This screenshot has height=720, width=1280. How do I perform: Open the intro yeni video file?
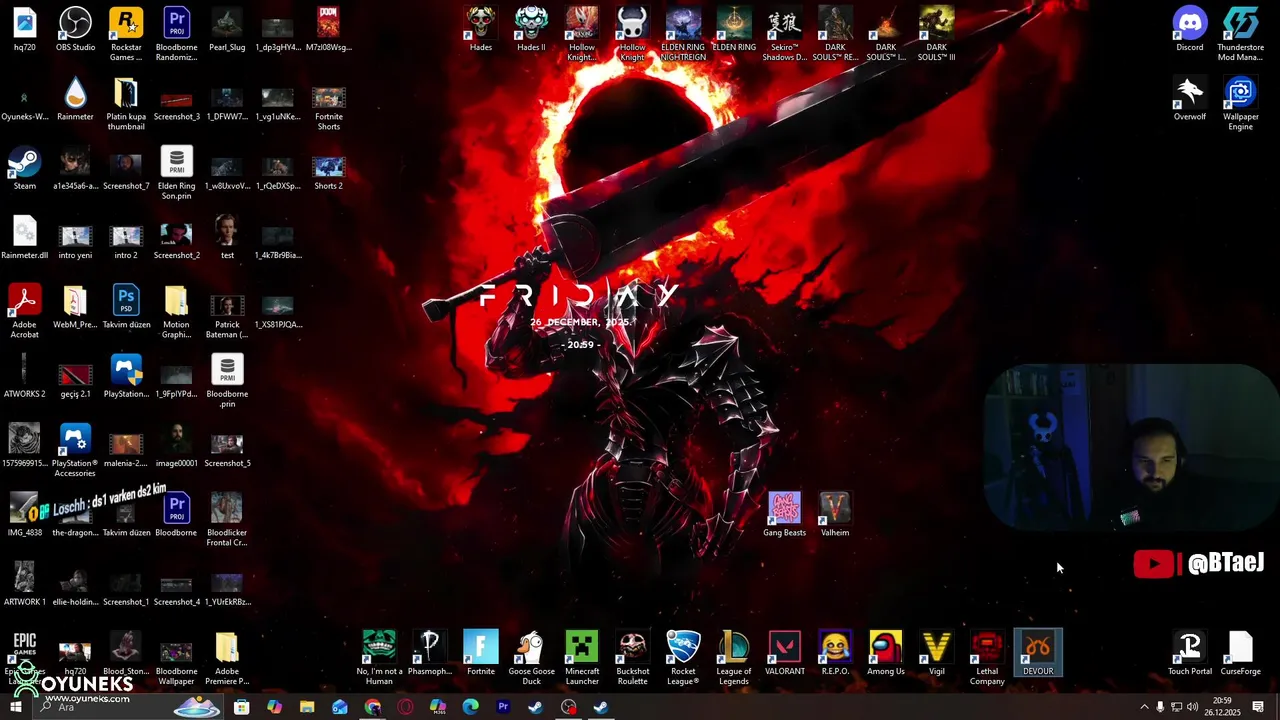click(75, 241)
